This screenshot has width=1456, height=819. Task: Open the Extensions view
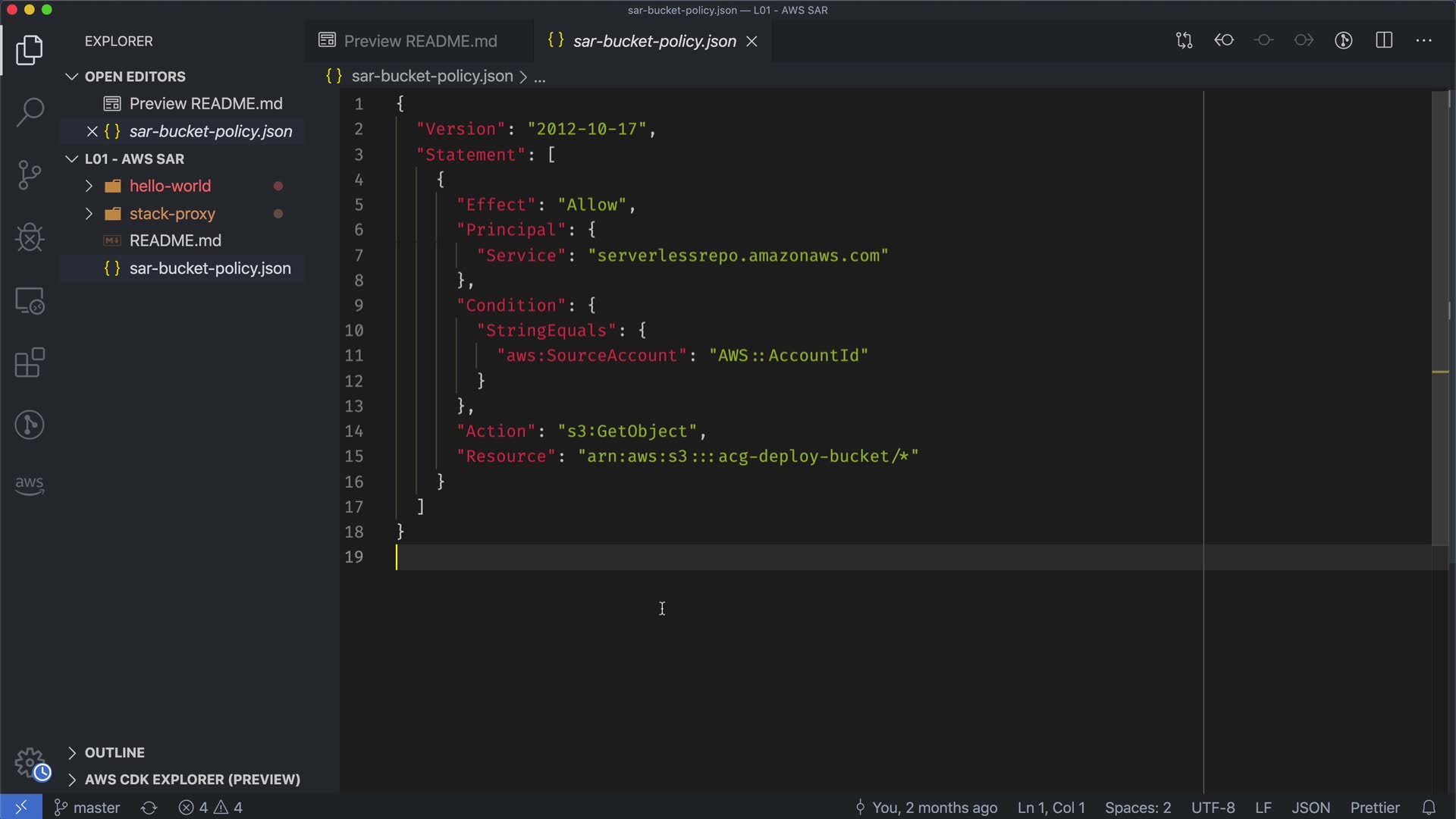tap(30, 362)
